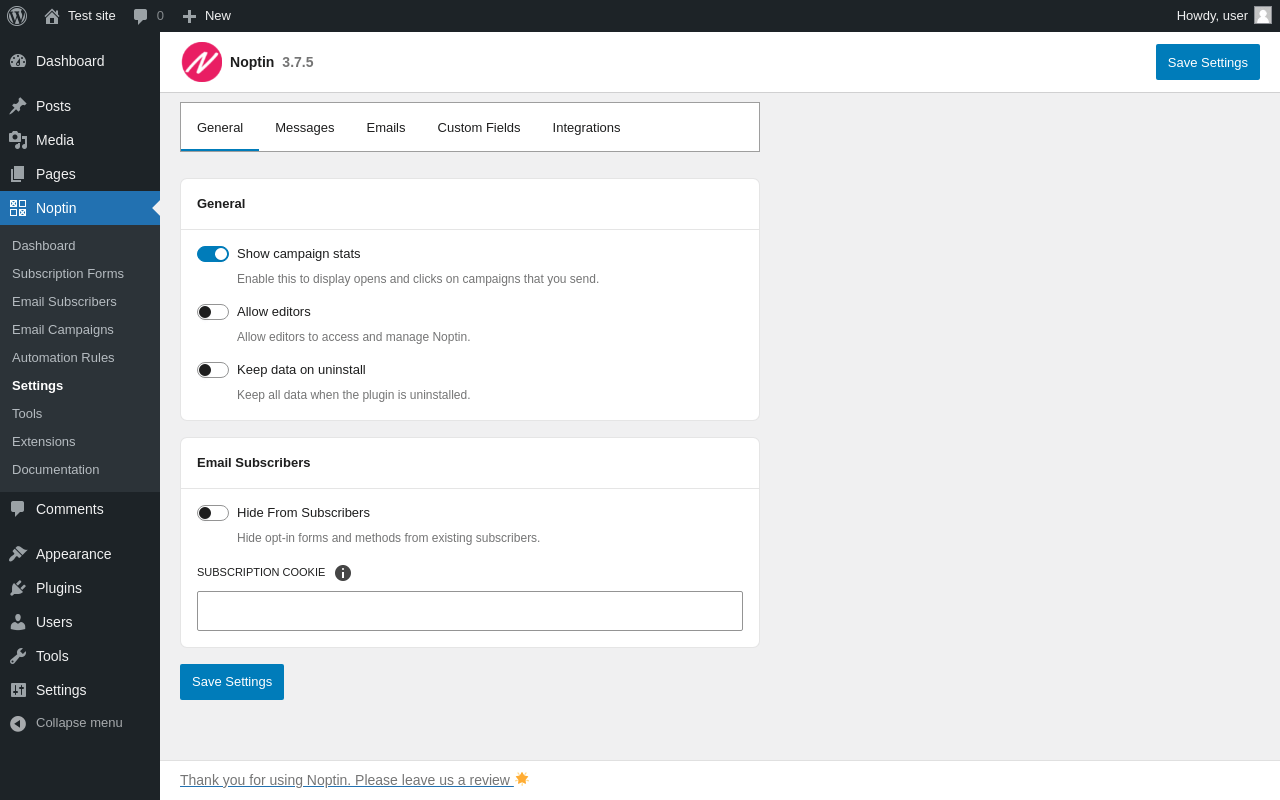Click the Subscription Cookie info icon

[343, 573]
